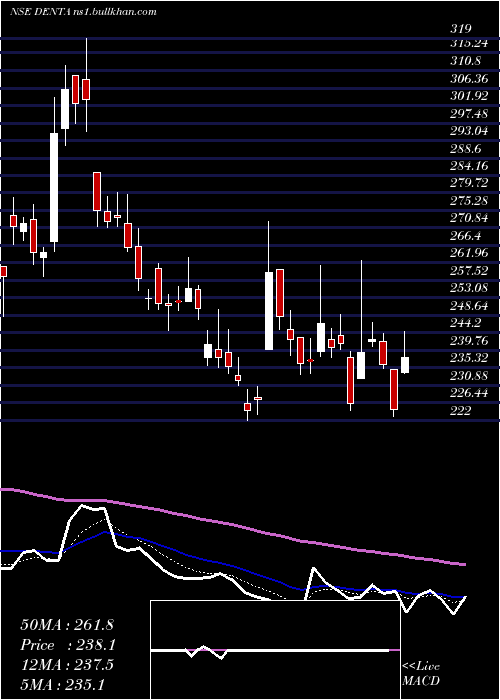Click the 310.8 price axis label
This screenshot has width=500, height=700.
[x=466, y=60]
